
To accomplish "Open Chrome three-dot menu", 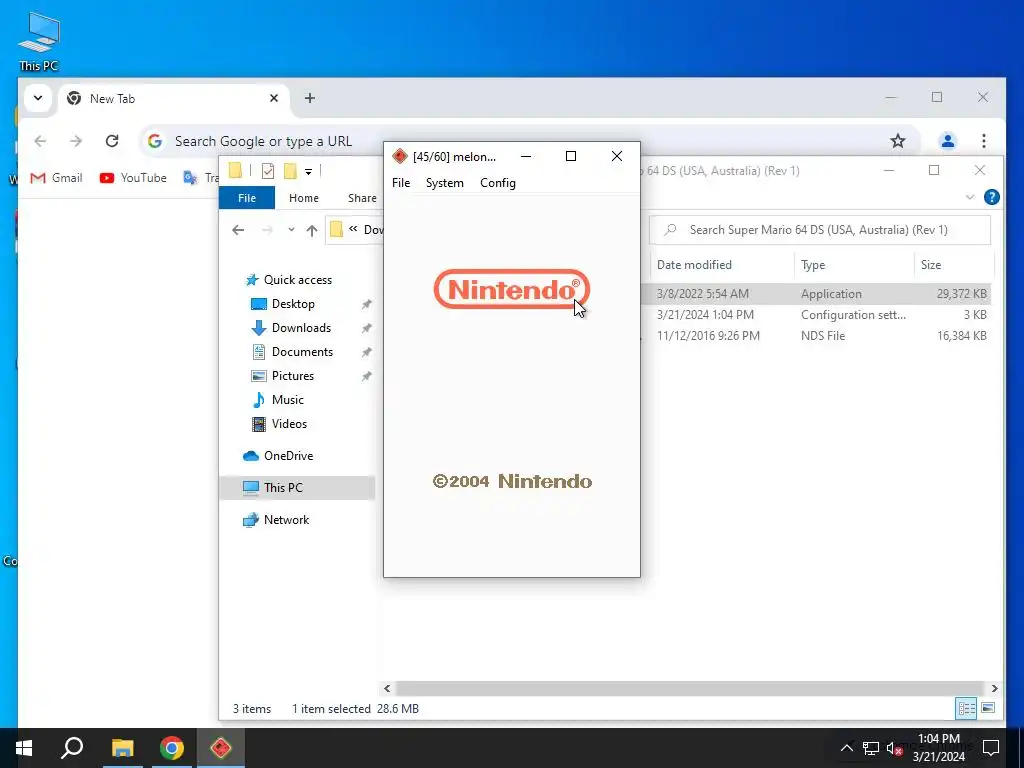I will click(984, 141).
